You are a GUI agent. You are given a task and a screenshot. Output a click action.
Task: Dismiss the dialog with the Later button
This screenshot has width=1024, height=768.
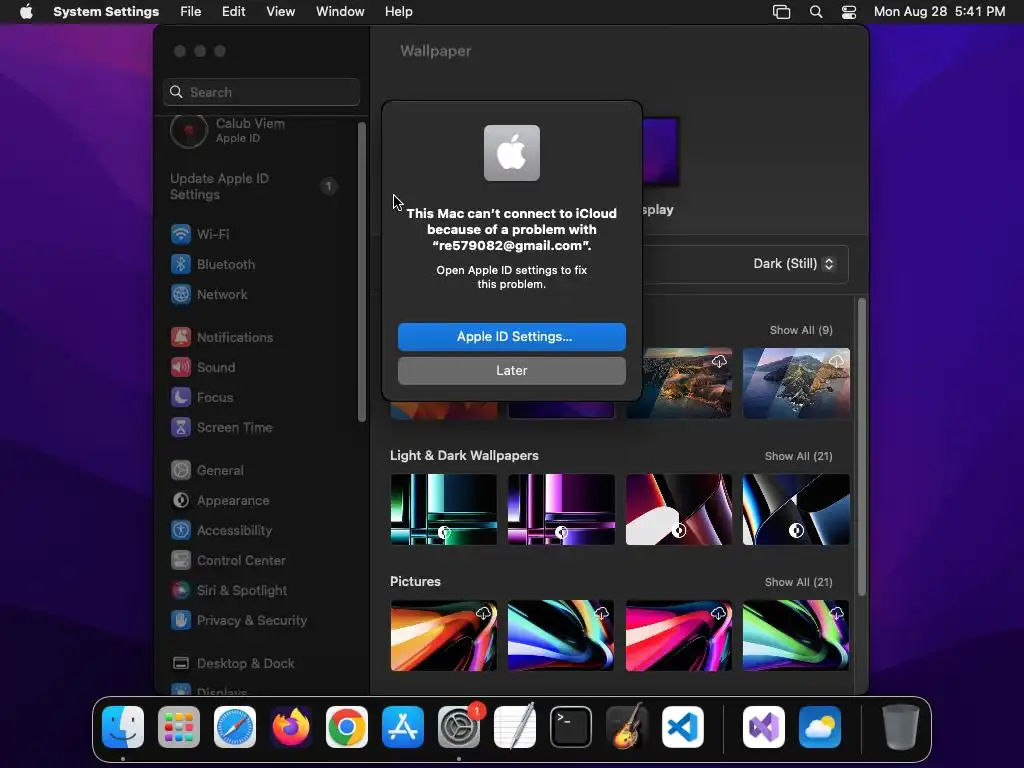pos(511,370)
